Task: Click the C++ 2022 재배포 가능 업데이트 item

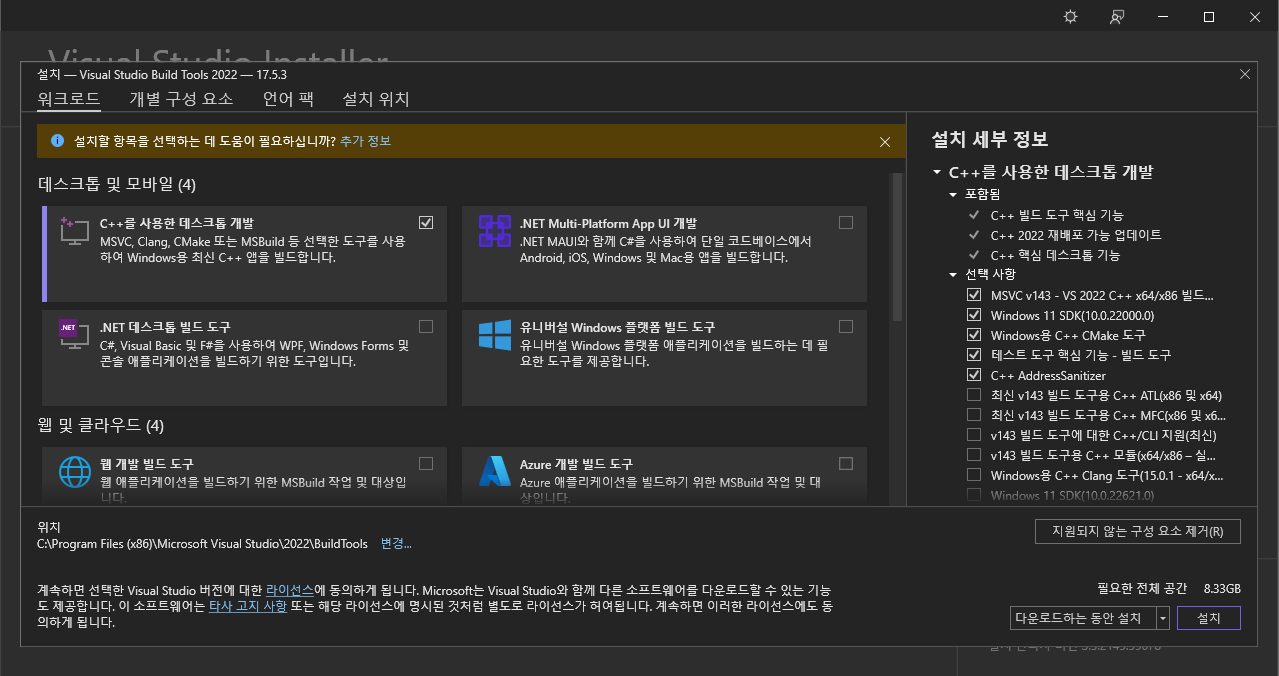Action: pyautogui.click(x=1076, y=235)
